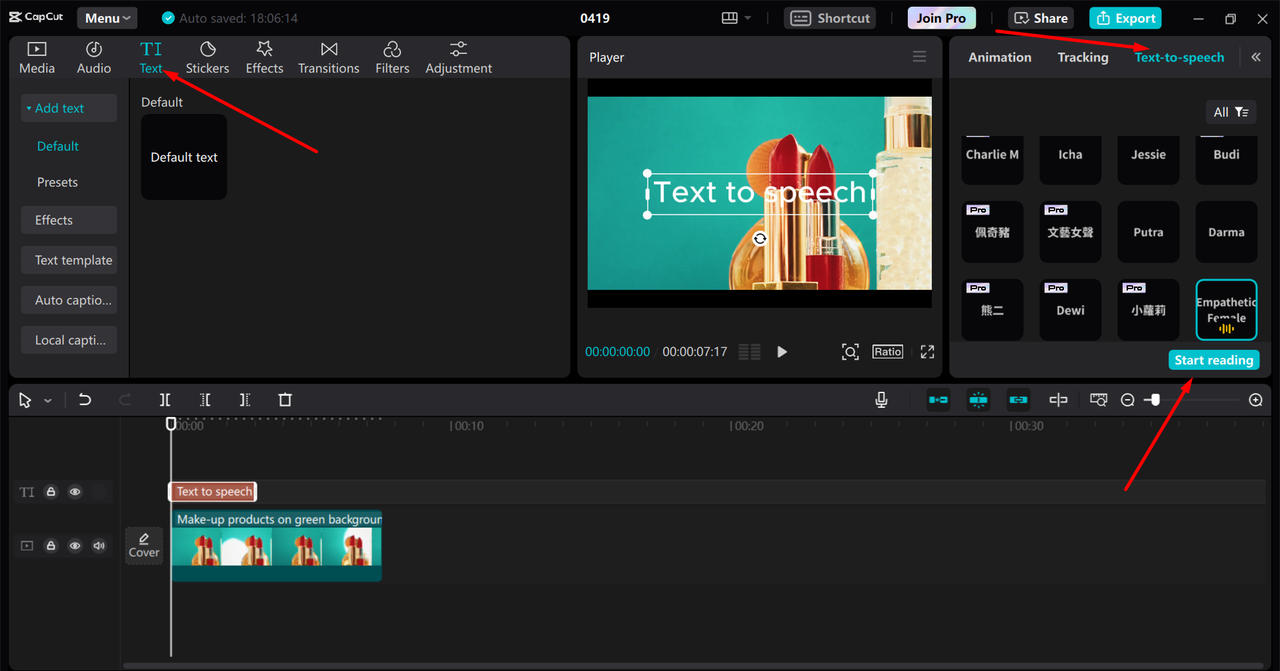Select the Default text thumbnail

(184, 157)
